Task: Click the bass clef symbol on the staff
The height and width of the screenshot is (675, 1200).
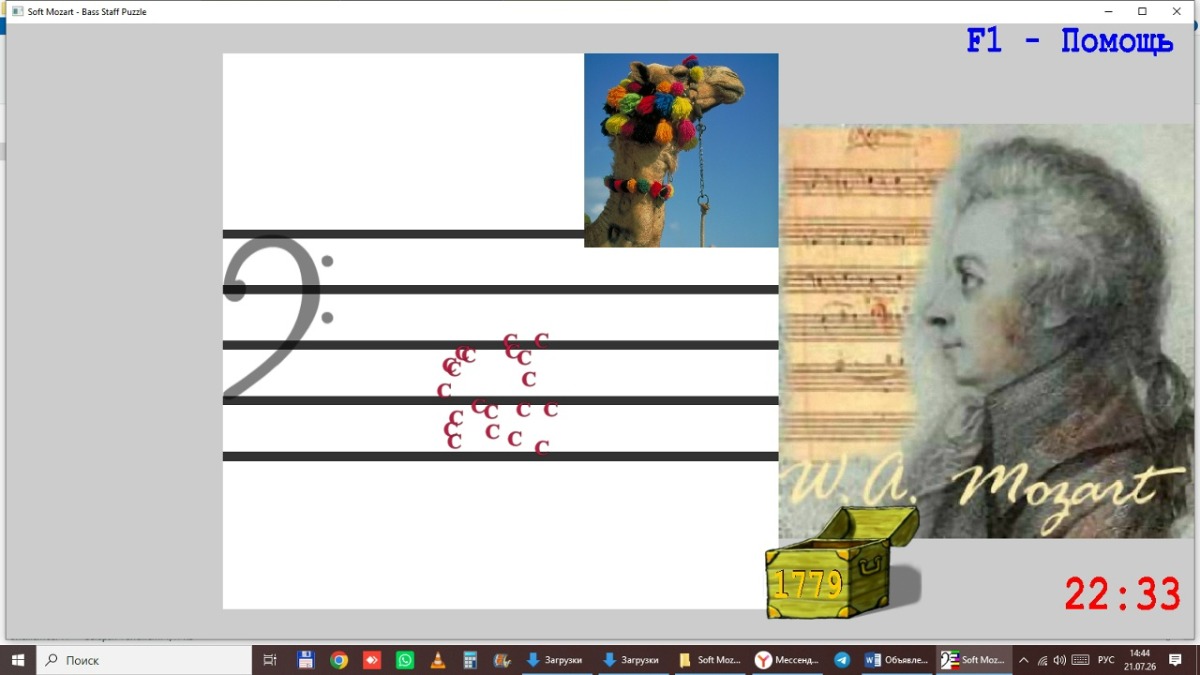Action: (x=277, y=317)
